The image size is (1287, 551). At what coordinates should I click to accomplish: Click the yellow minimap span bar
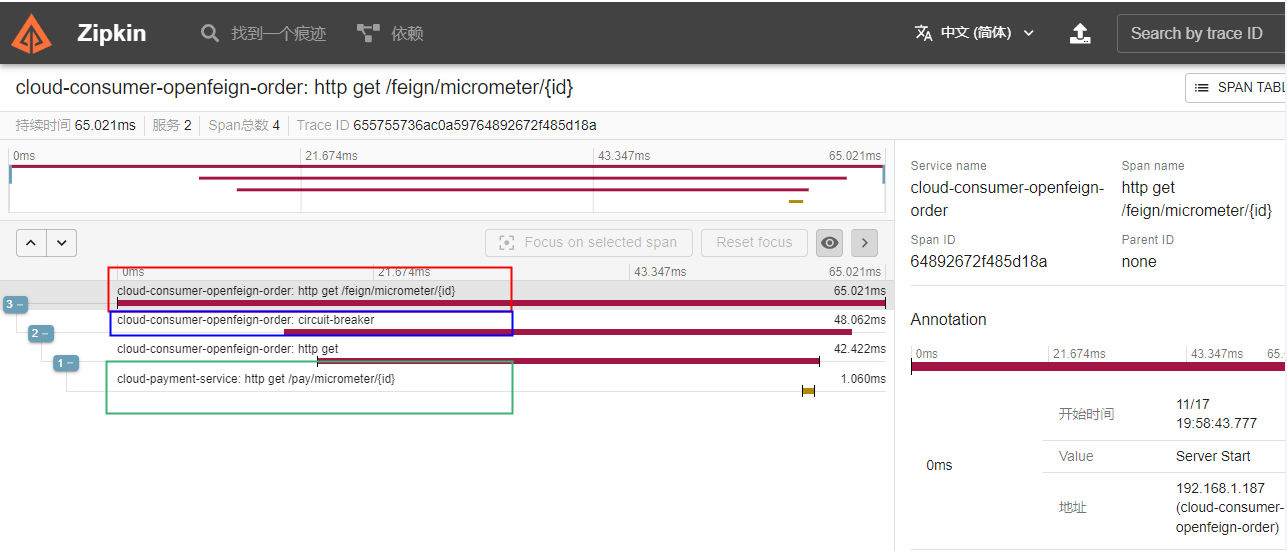coord(796,202)
